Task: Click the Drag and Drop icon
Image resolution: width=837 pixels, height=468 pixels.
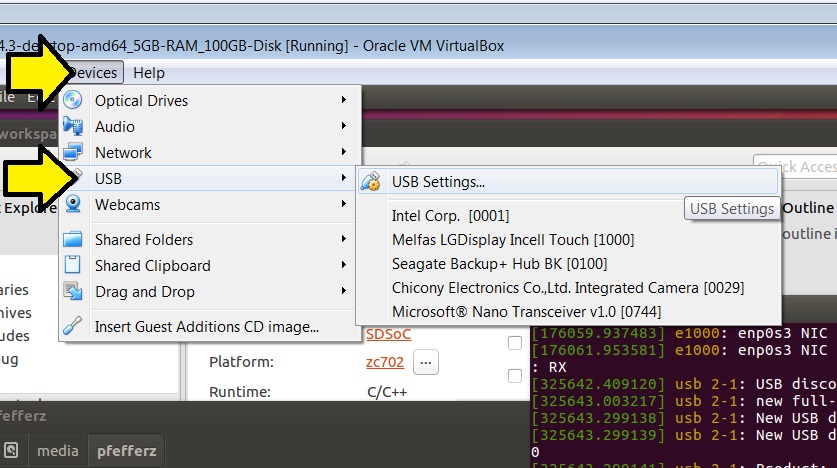Action: point(73,291)
